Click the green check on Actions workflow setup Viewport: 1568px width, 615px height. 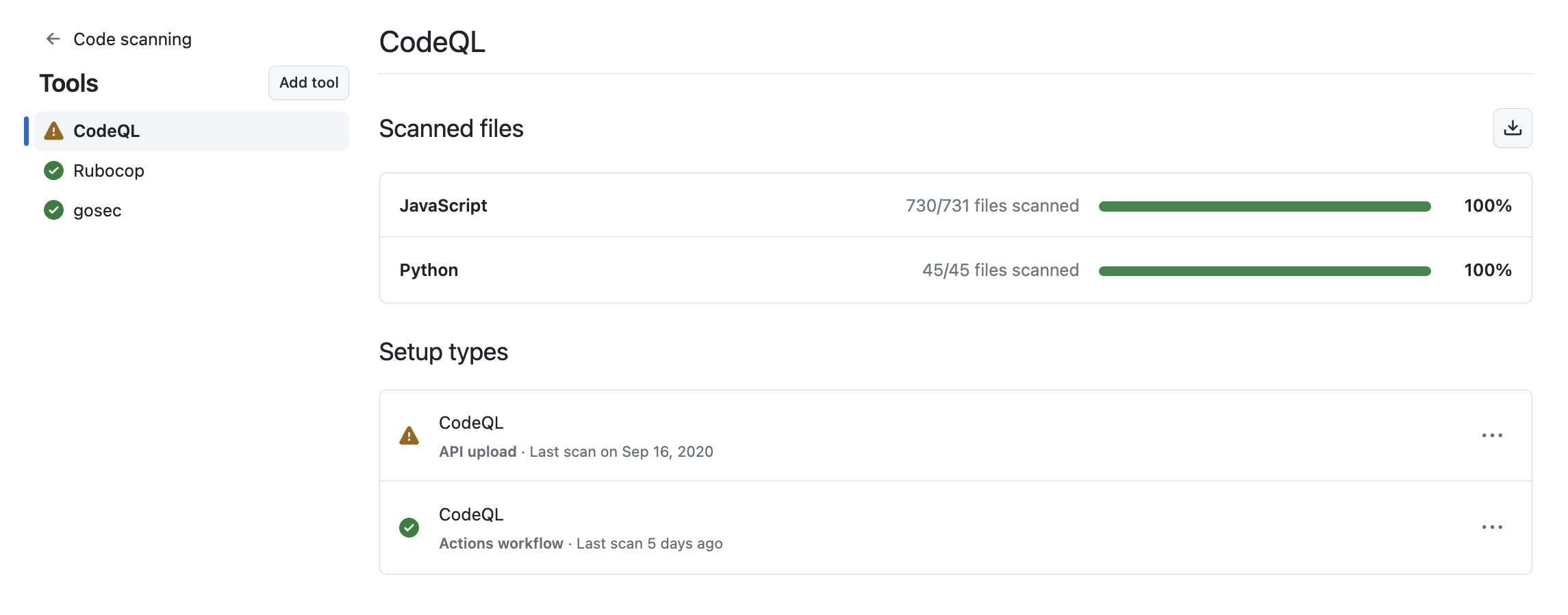409,527
